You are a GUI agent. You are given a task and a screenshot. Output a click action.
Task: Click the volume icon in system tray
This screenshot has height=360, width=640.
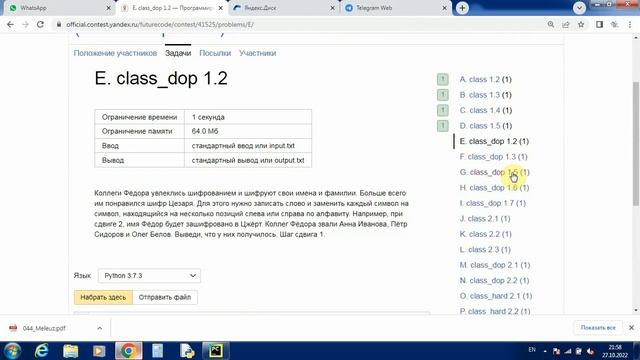[590, 351]
